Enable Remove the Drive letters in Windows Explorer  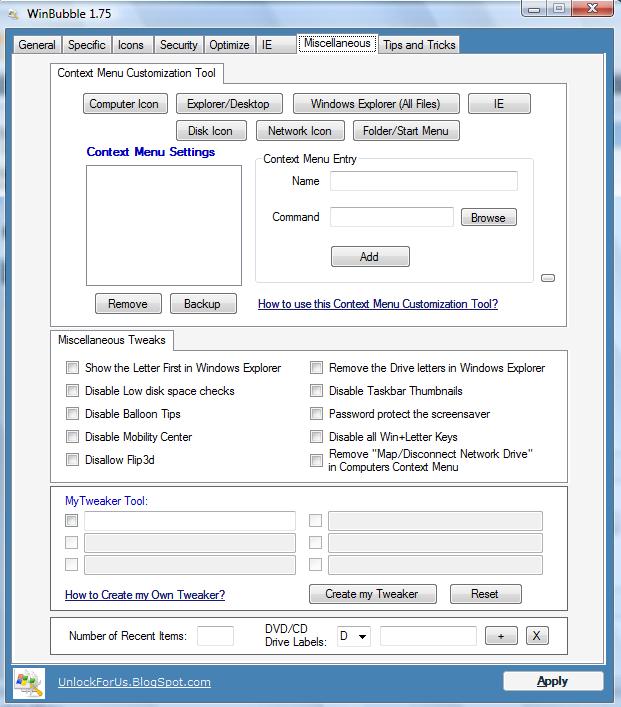317,367
